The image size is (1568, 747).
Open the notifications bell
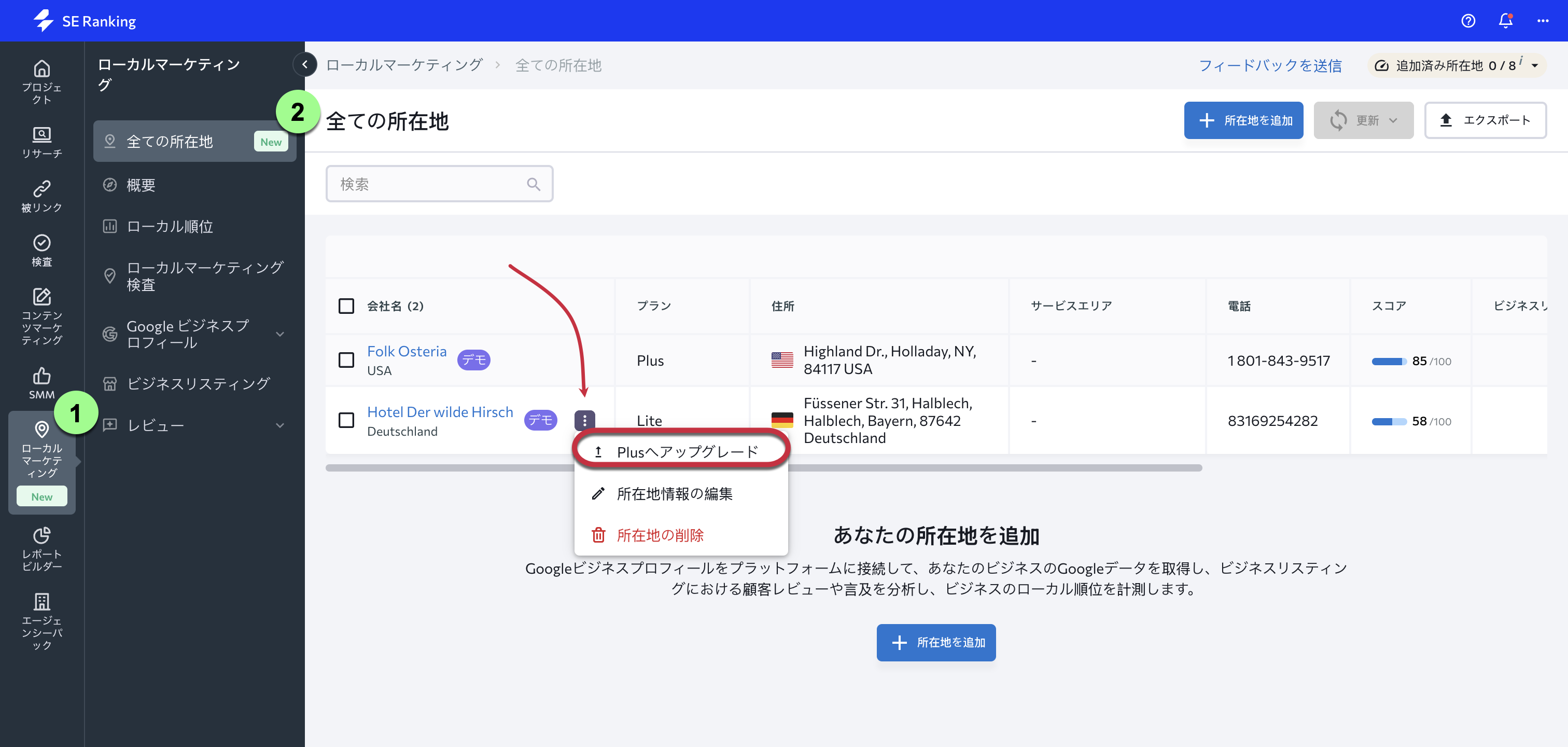click(1505, 21)
